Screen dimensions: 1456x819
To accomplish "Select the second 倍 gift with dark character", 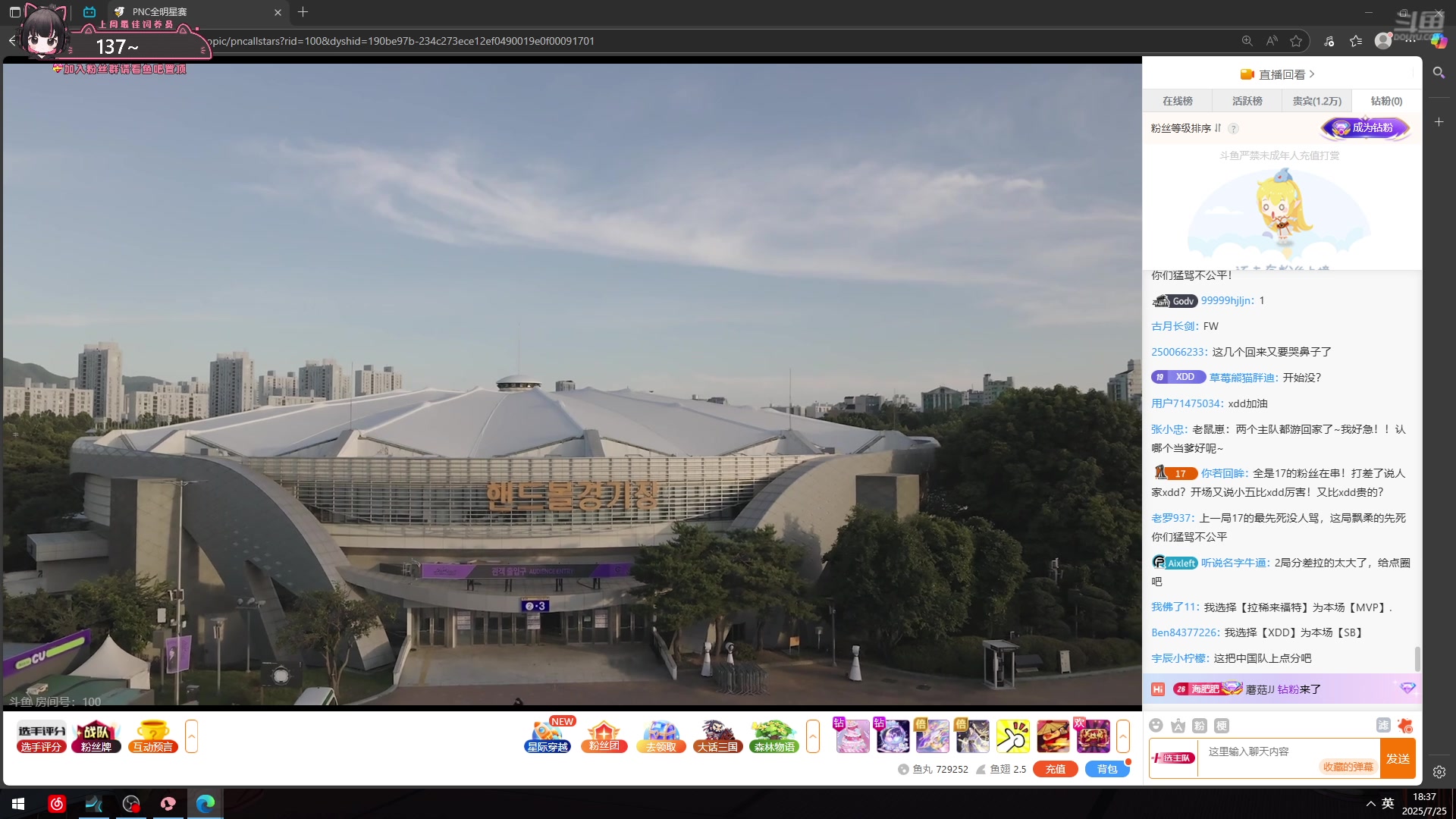I will [973, 736].
